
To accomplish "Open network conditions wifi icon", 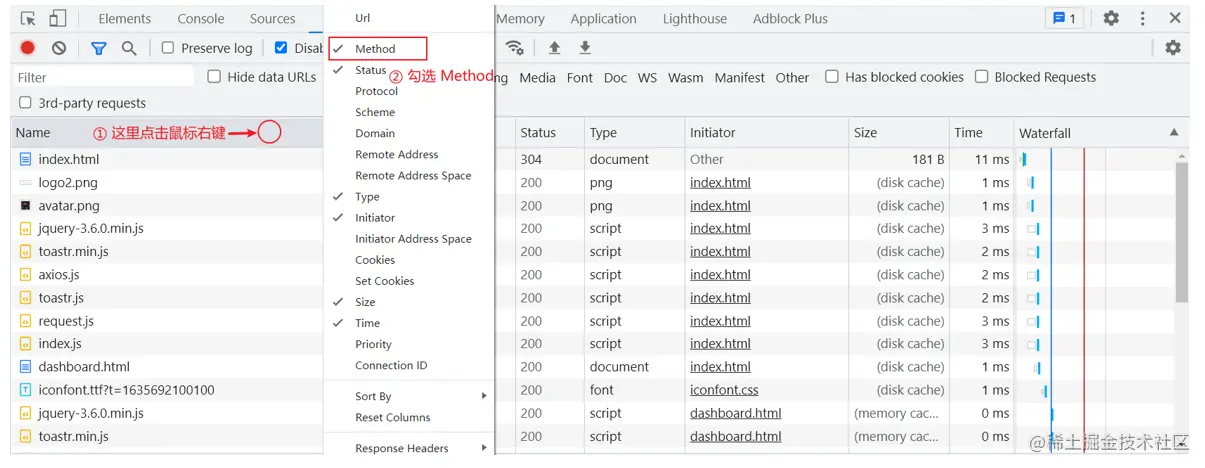I will [x=514, y=48].
